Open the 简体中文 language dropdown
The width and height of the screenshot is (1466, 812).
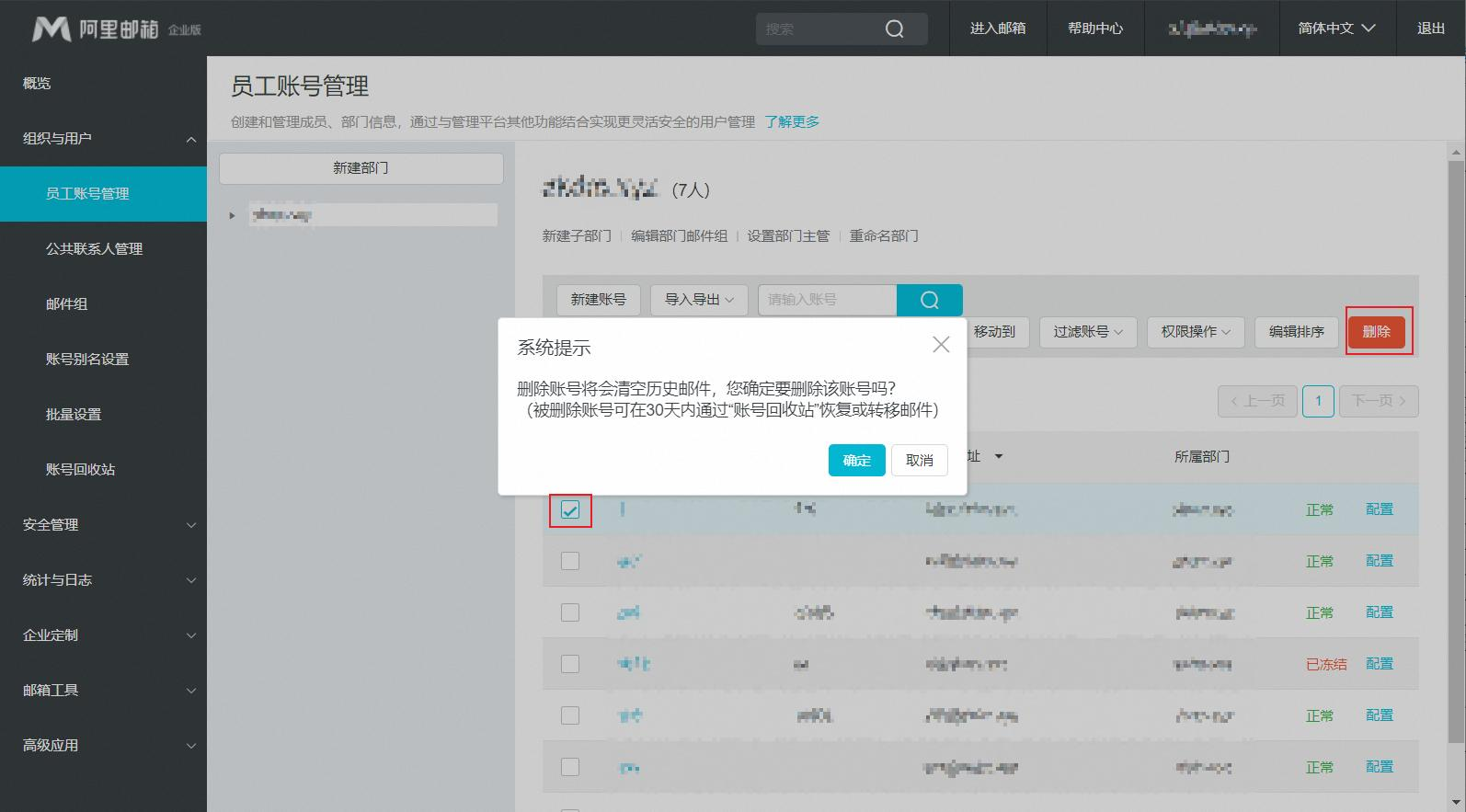(1336, 29)
